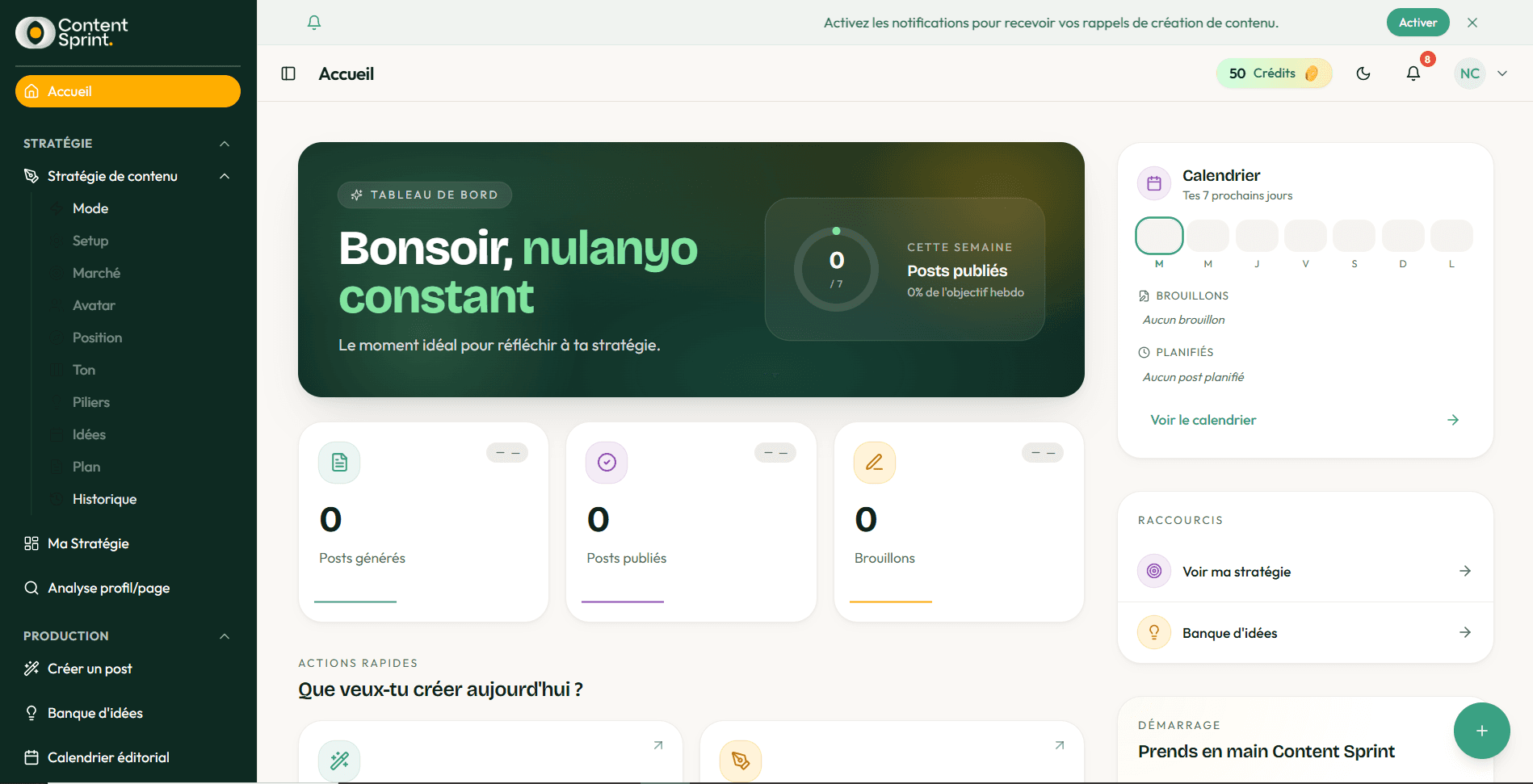This screenshot has width=1533, height=784.
Task: Open the NC avatar menu
Action: click(x=1470, y=73)
